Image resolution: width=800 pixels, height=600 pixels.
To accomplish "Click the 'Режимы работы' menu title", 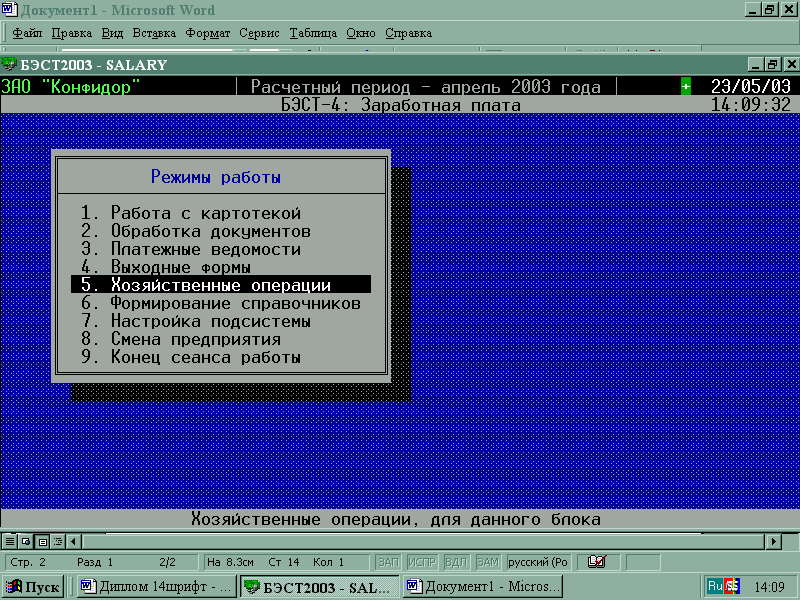I will tap(216, 177).
